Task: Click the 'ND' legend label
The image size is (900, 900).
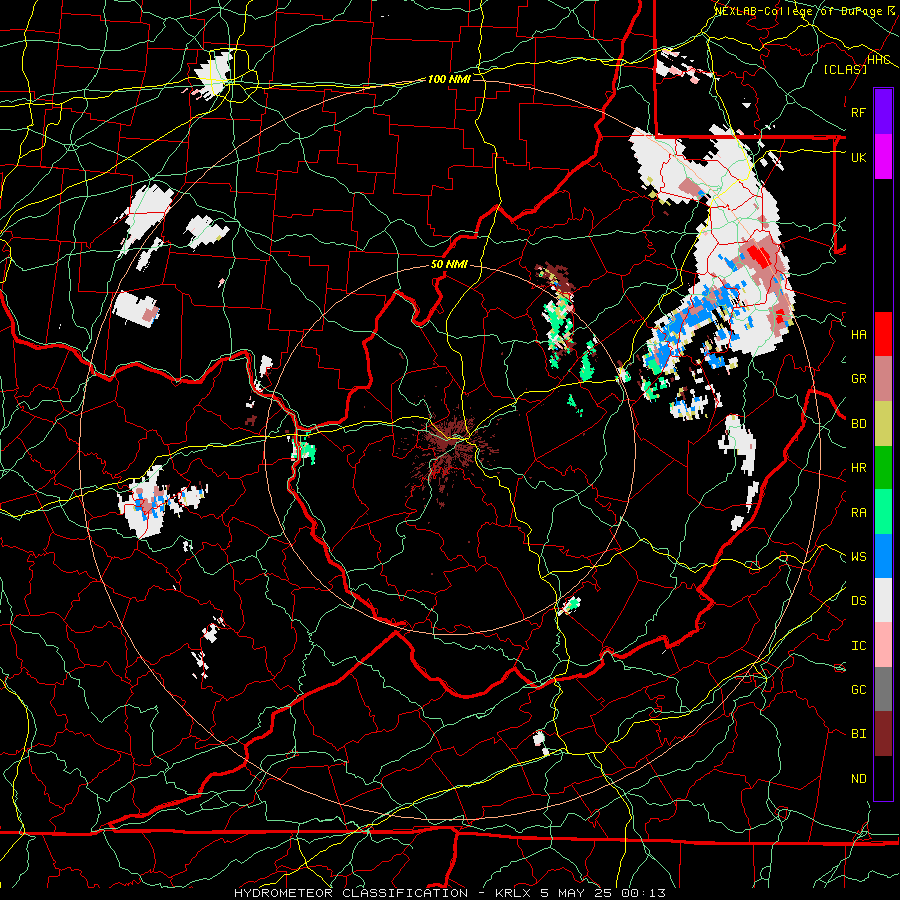Action: coord(858,779)
